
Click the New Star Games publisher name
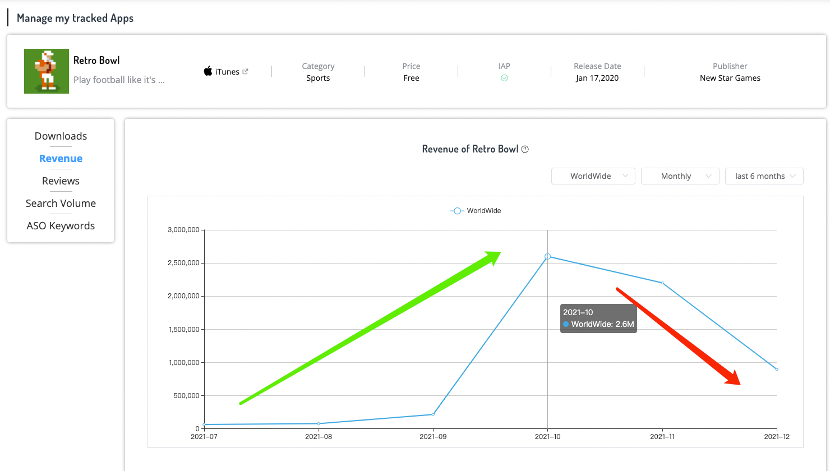point(730,78)
